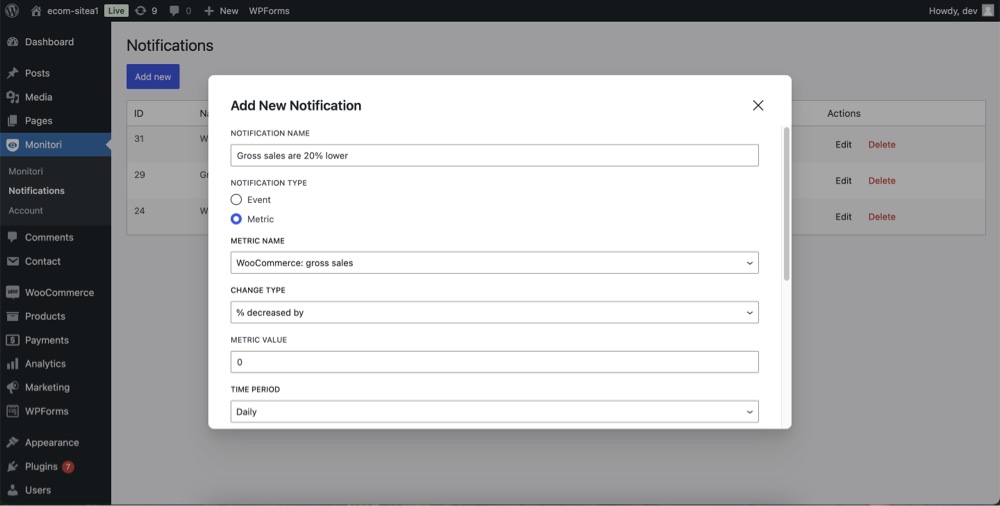Click the Plugins icon with badge 7

12,466
